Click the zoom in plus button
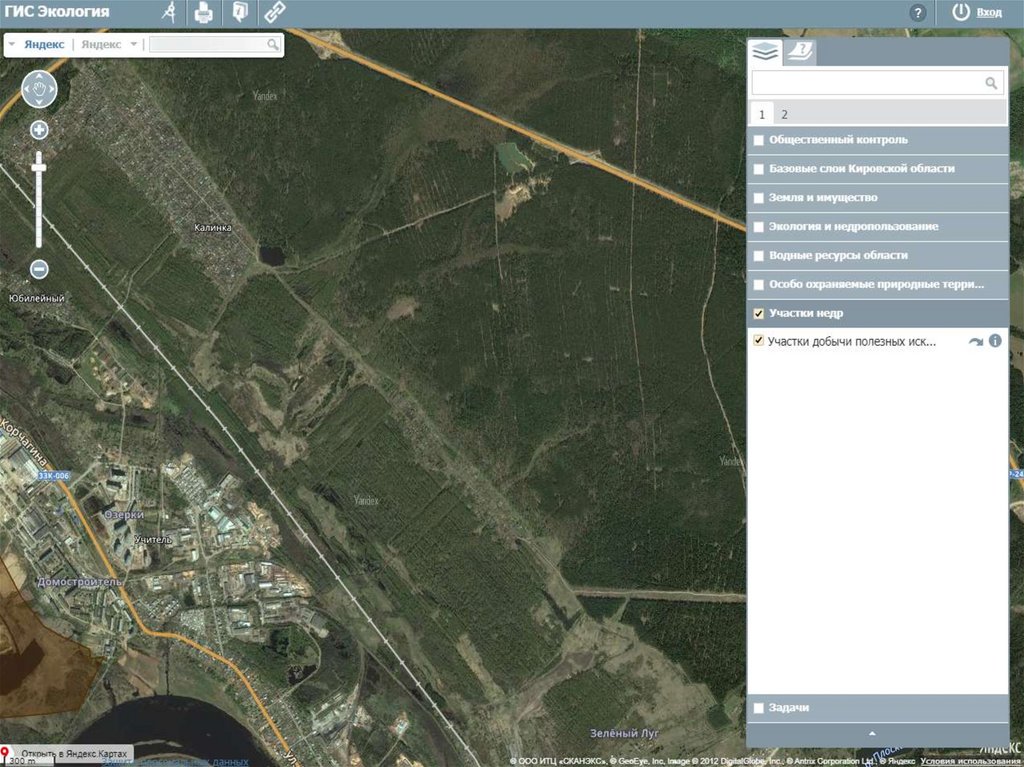The image size is (1024, 767). point(39,129)
